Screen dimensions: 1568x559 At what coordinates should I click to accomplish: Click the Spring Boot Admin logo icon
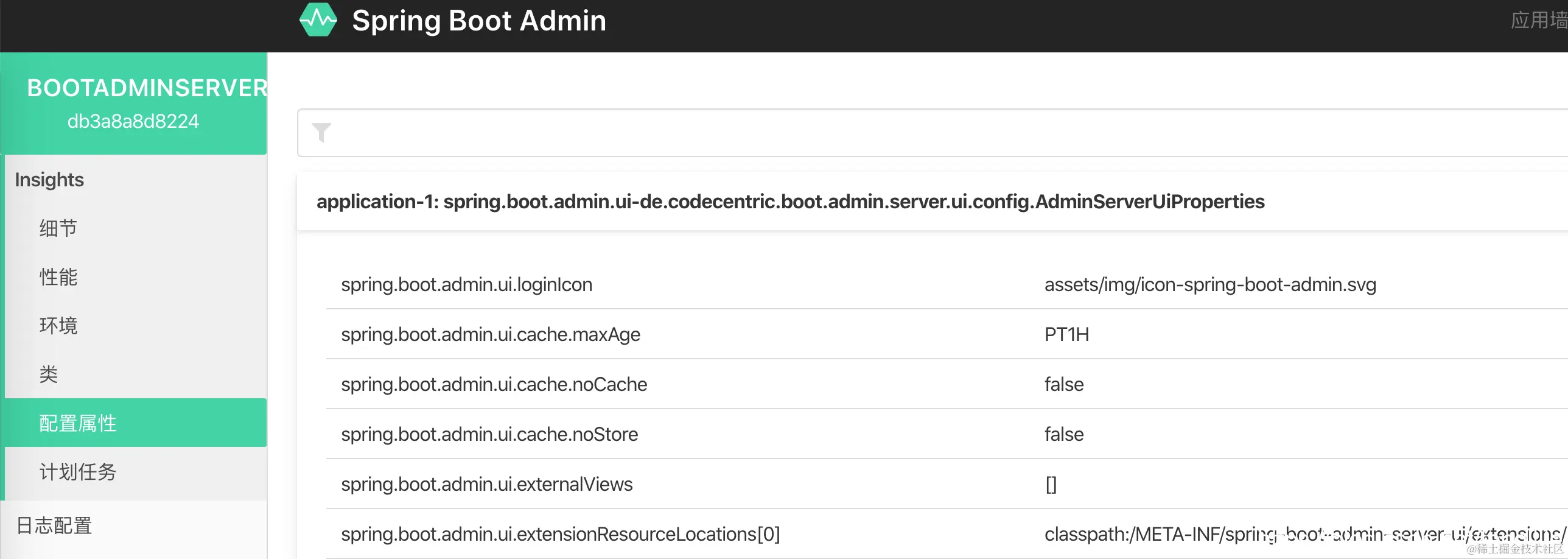(x=318, y=20)
